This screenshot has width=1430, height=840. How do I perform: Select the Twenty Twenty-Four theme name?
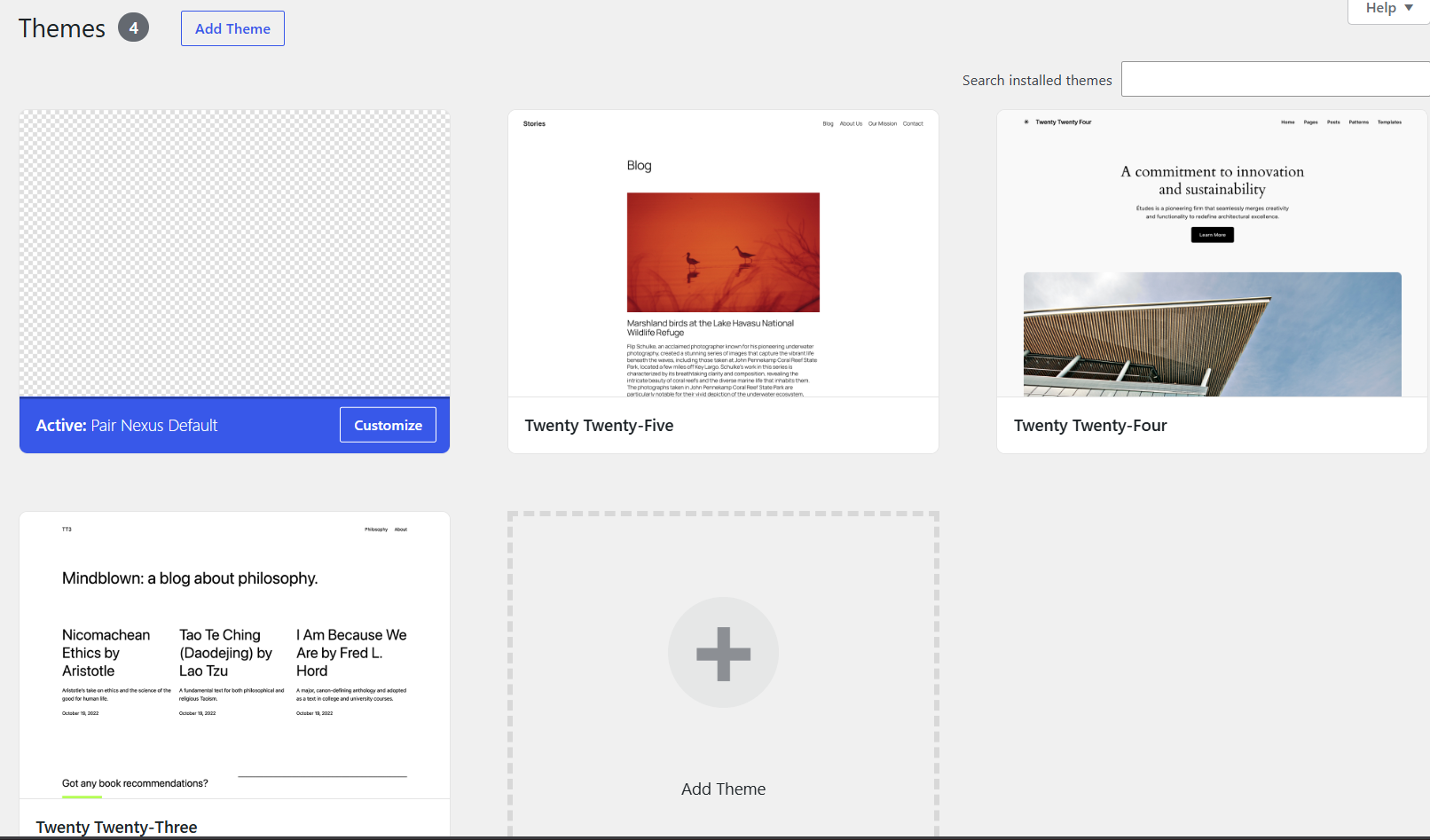tap(1090, 426)
